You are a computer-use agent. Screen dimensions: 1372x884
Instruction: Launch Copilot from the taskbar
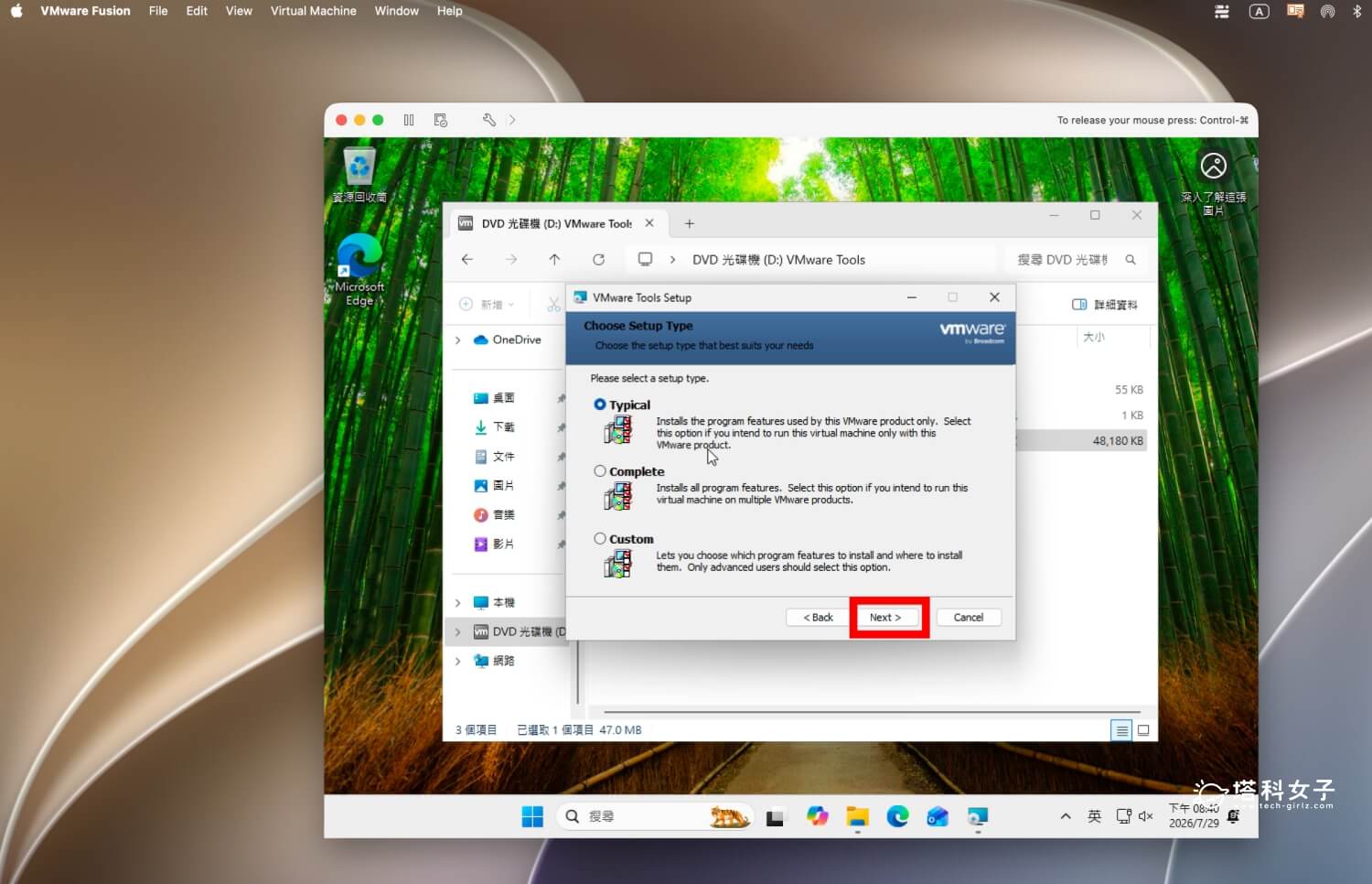817,816
